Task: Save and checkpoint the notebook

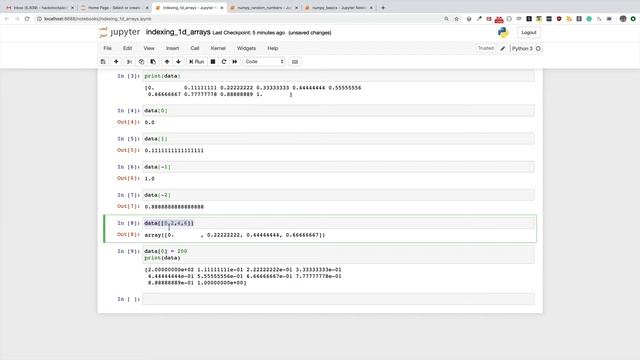Action: (103, 62)
